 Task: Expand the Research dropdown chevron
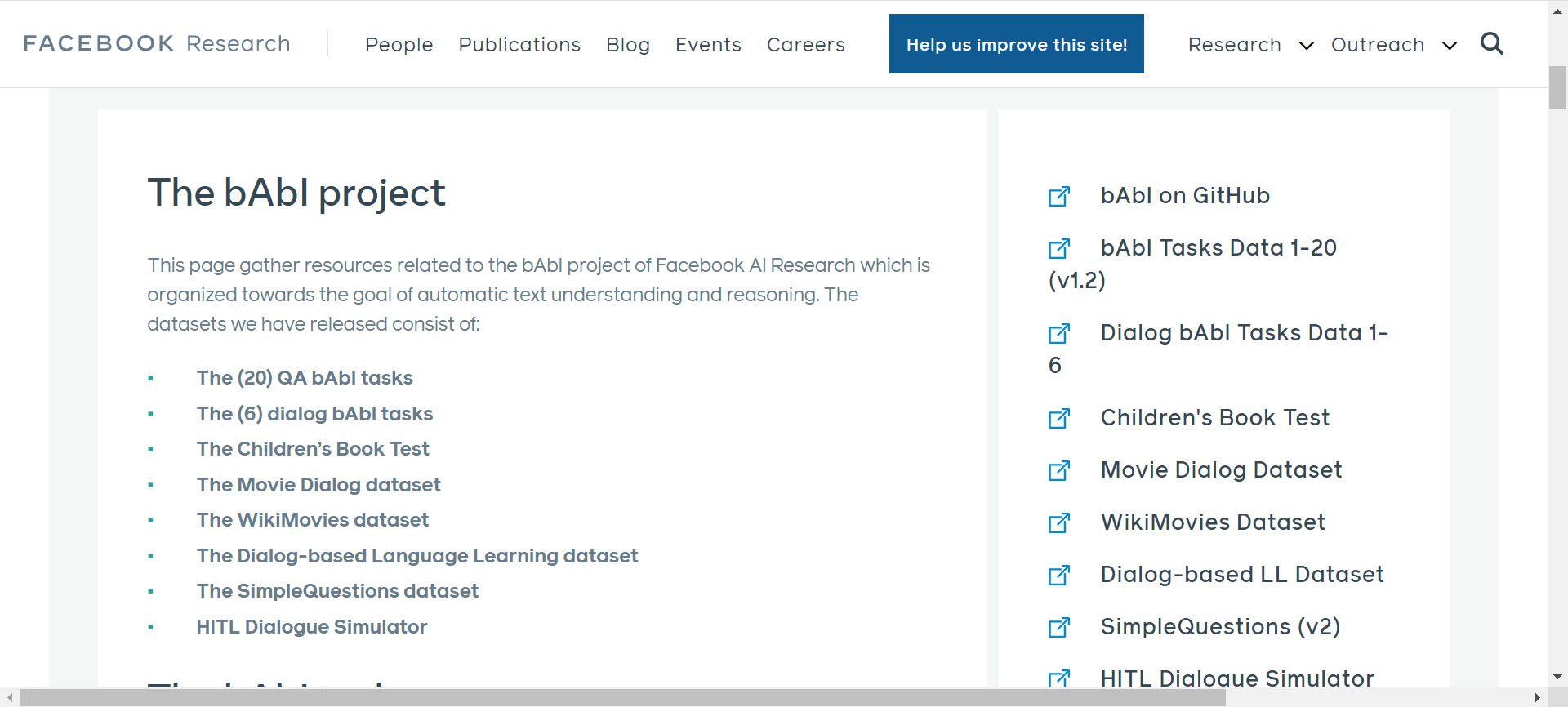(x=1307, y=46)
